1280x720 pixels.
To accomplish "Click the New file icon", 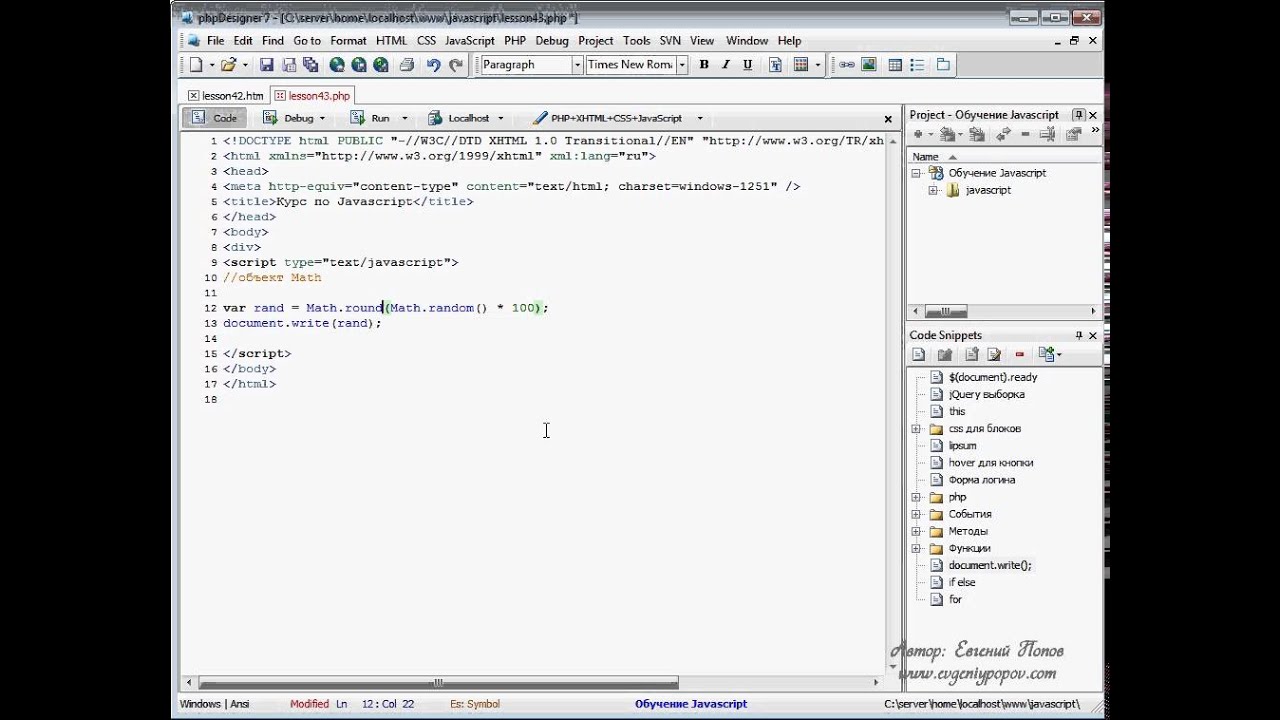I will pos(196,65).
